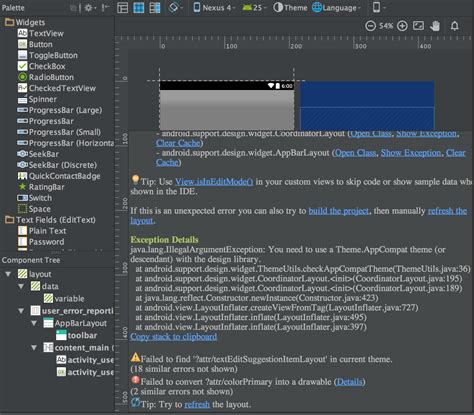Zoom in with the plus icon
Viewport: 474px width, 415px height.
[x=402, y=26]
